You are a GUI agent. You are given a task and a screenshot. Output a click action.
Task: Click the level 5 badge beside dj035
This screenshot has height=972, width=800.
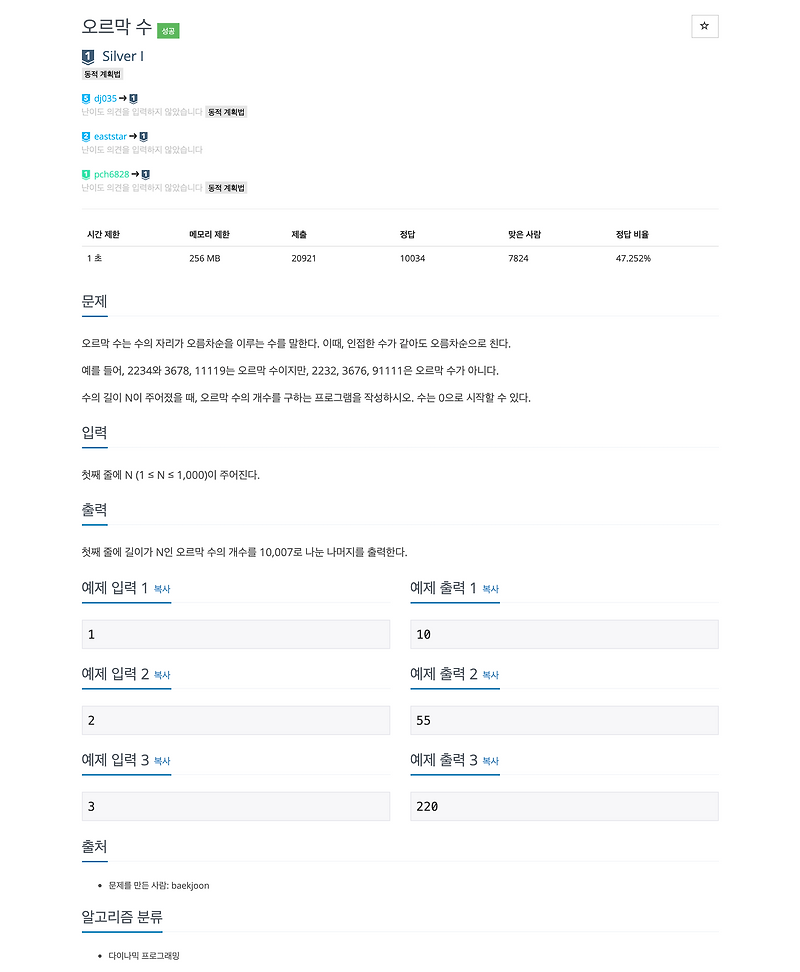click(84, 99)
